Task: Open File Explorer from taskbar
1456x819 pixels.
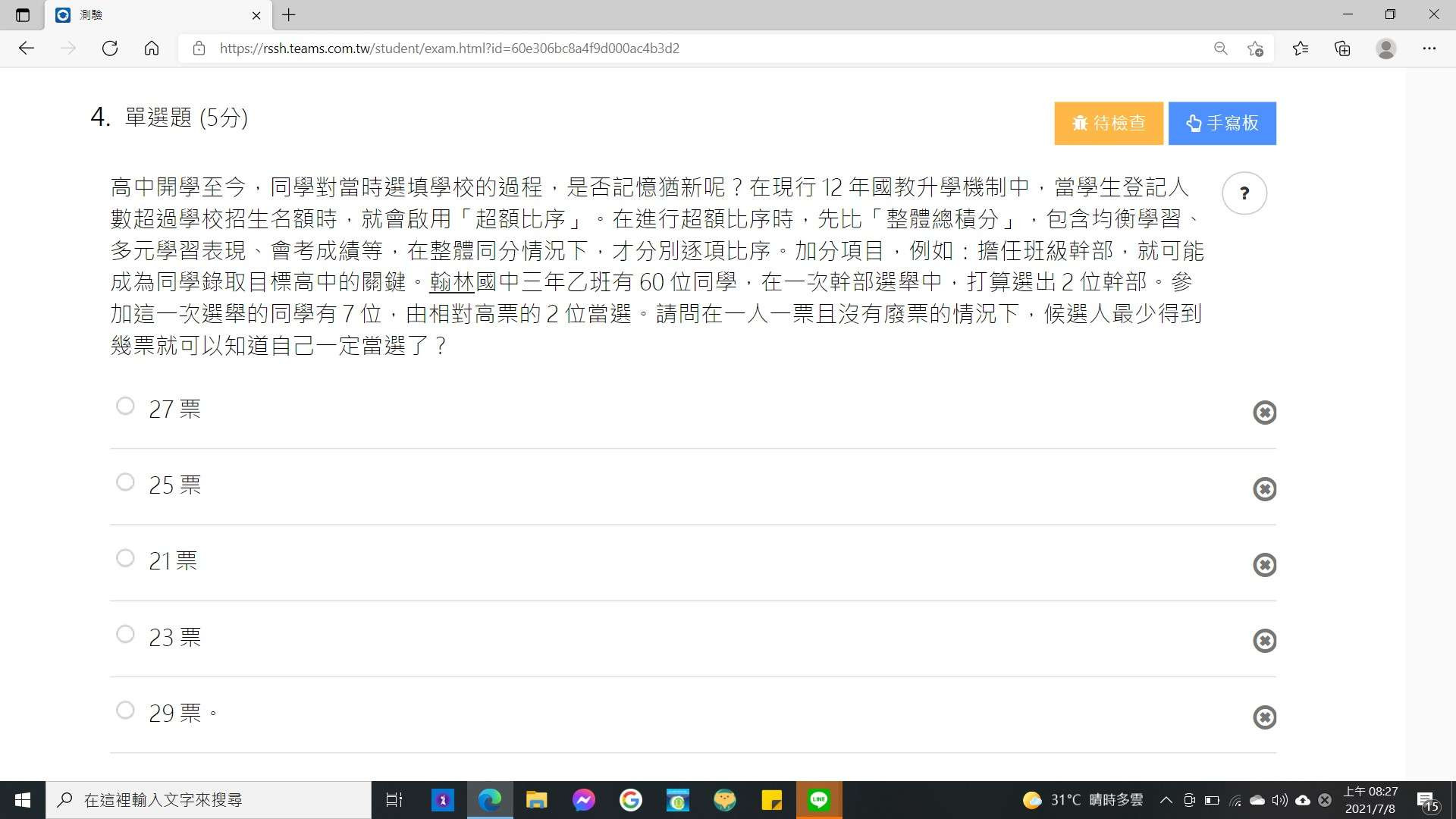Action: (537, 800)
